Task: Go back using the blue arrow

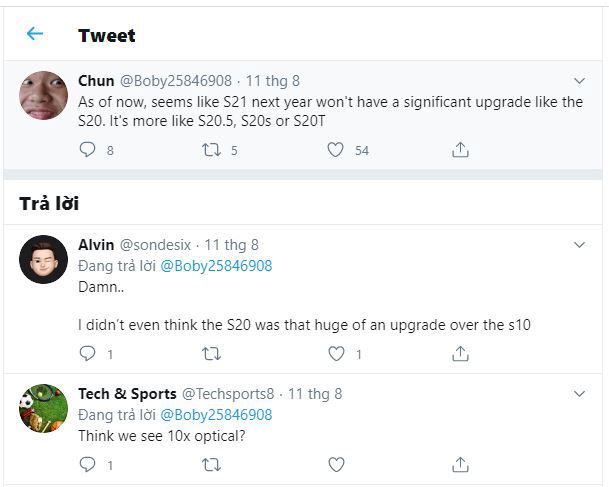Action: [x=35, y=34]
